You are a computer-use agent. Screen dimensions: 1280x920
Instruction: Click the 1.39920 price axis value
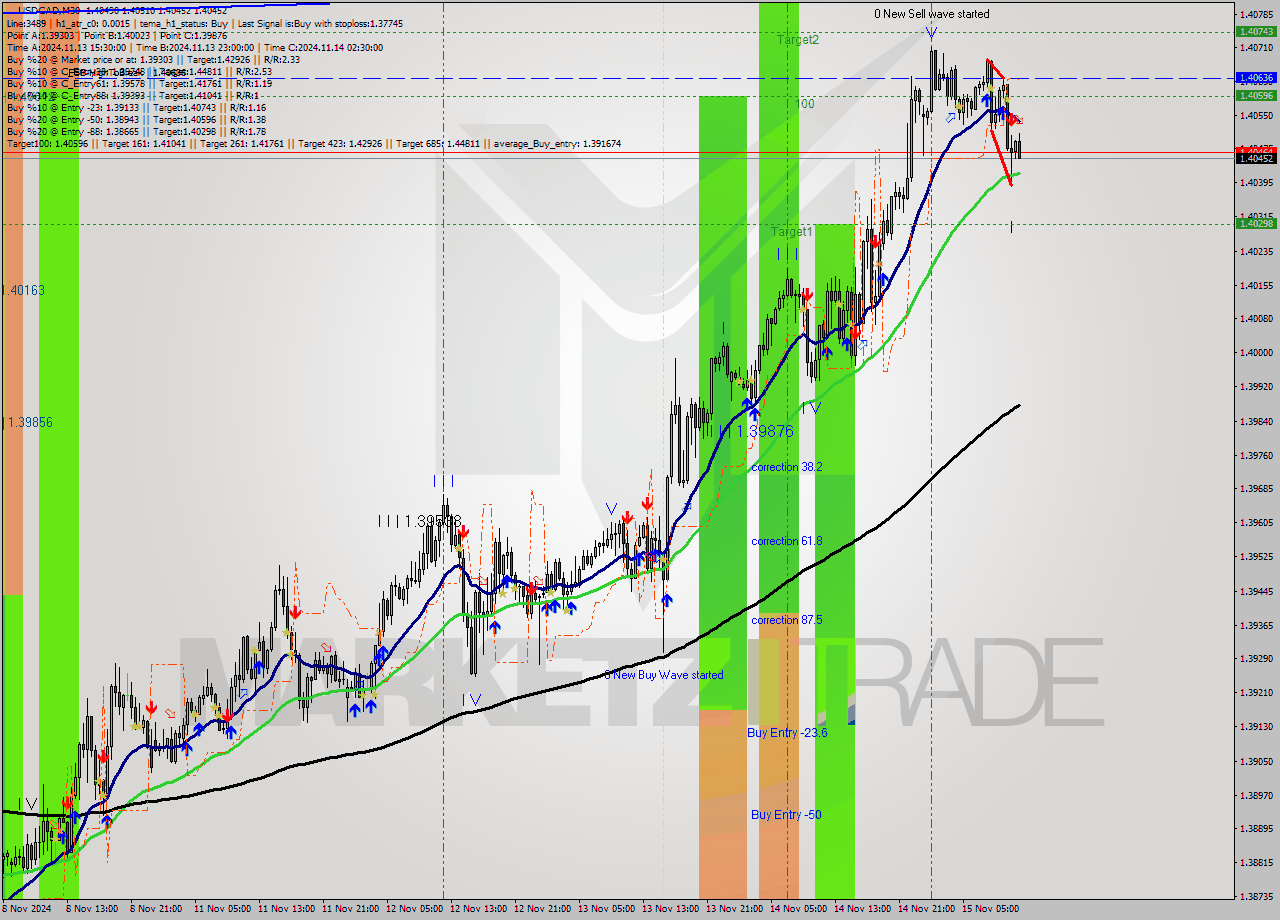point(1256,386)
